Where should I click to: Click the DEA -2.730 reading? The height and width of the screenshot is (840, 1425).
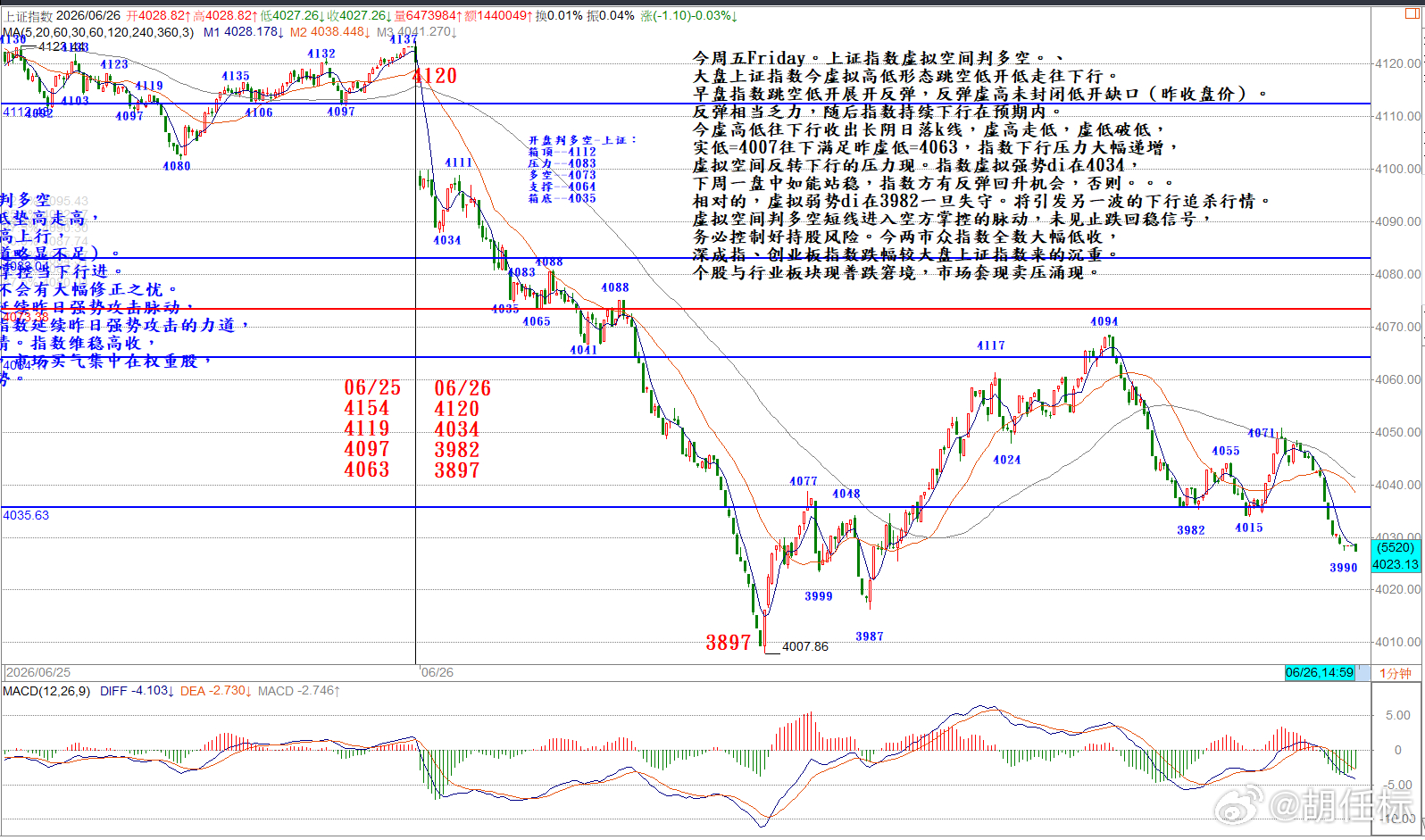tap(216, 691)
